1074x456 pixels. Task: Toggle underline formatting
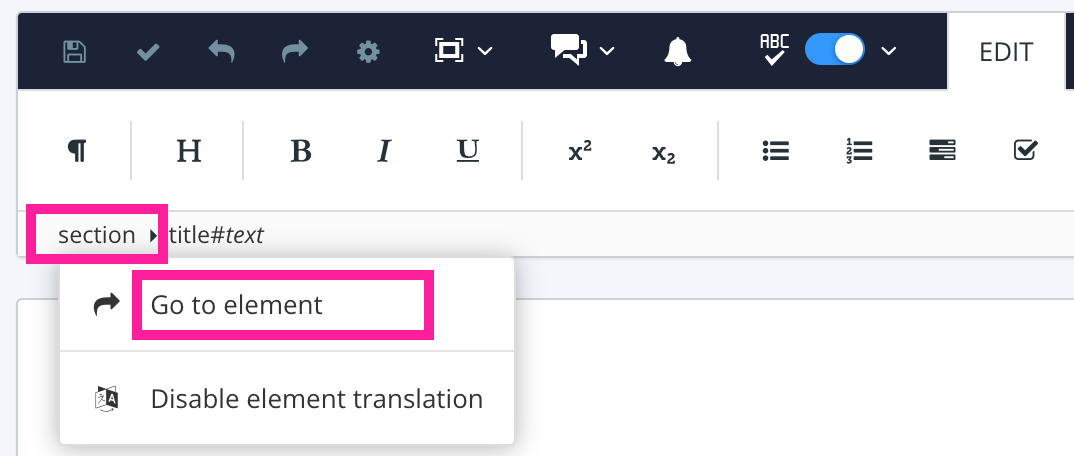(467, 150)
